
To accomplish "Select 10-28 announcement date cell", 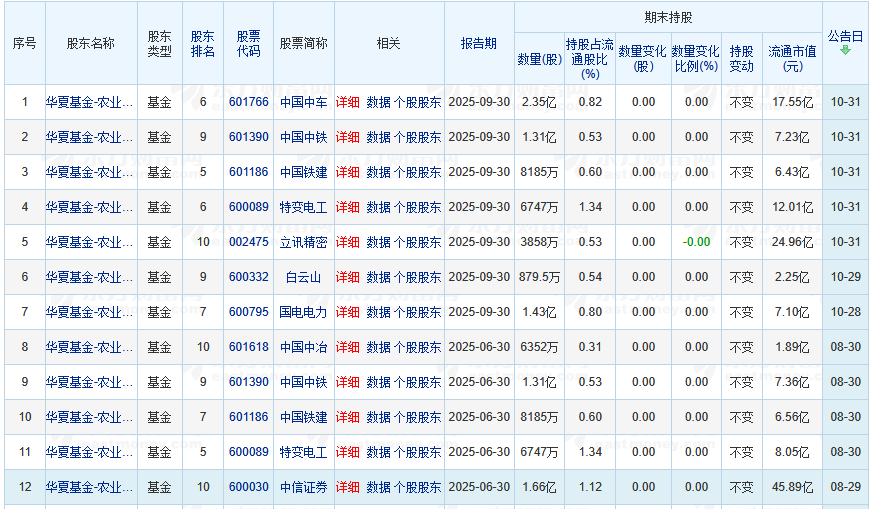I will click(845, 312).
